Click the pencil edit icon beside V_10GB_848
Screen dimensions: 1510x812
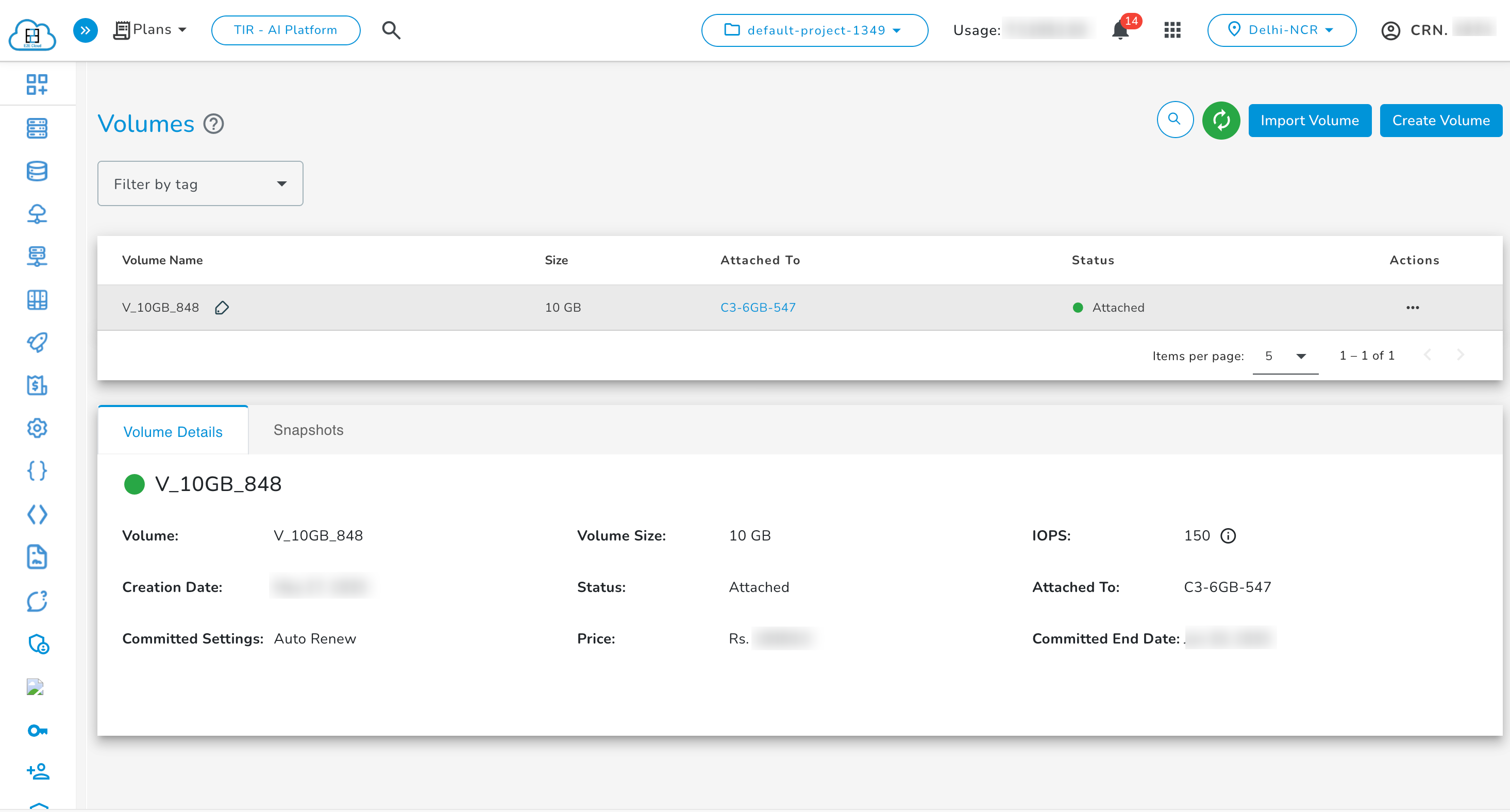[222, 308]
